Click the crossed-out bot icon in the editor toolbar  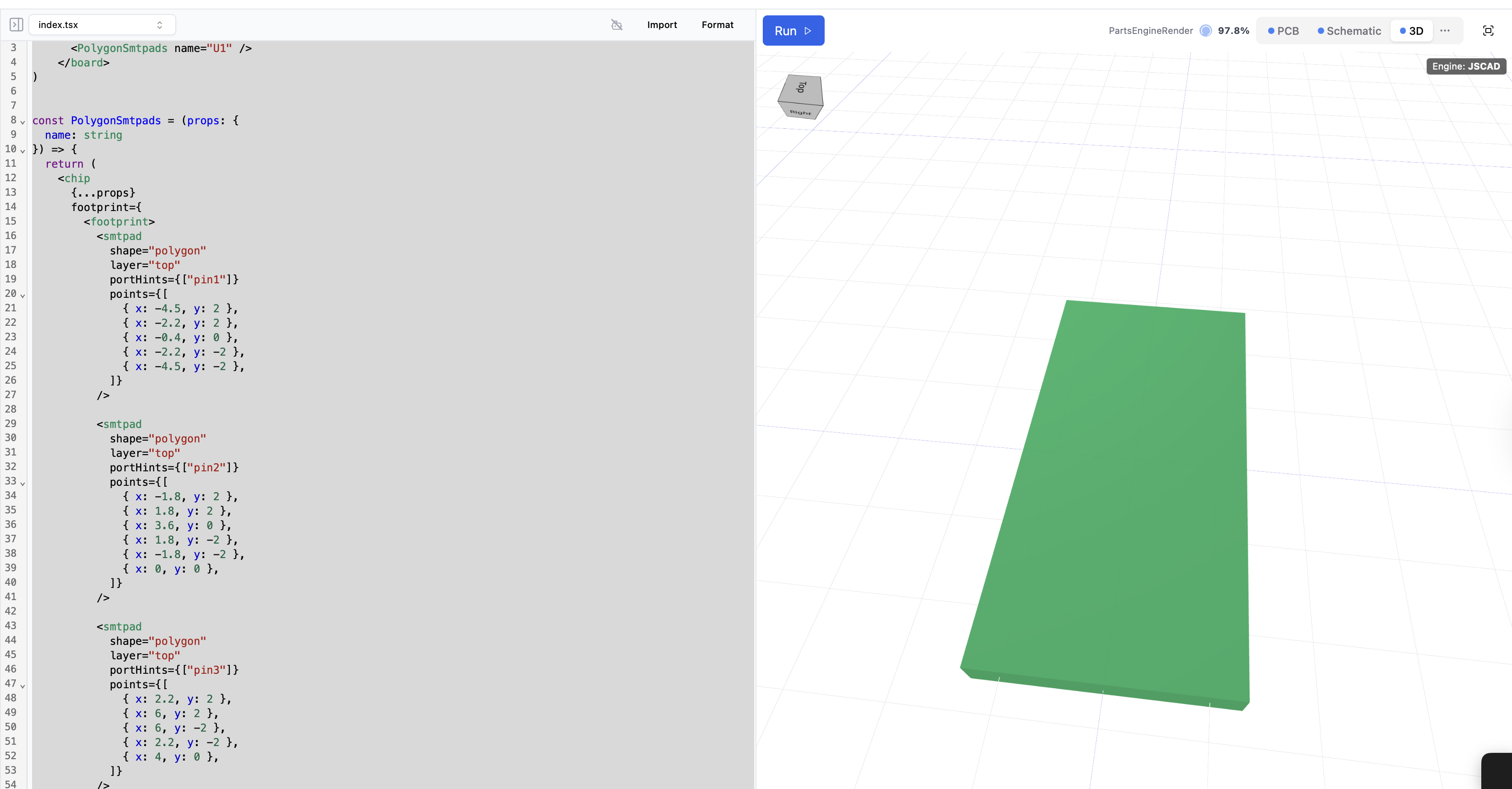click(616, 25)
